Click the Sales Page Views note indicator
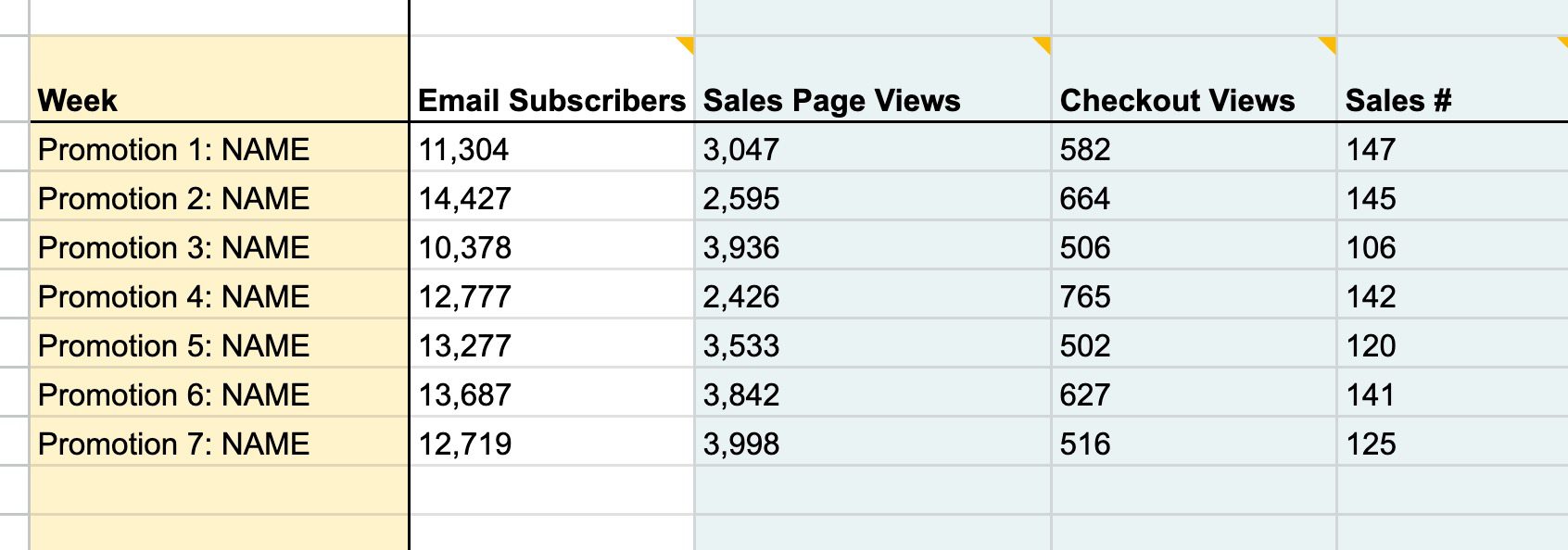Viewport: 1568px width, 550px height. (x=1043, y=44)
